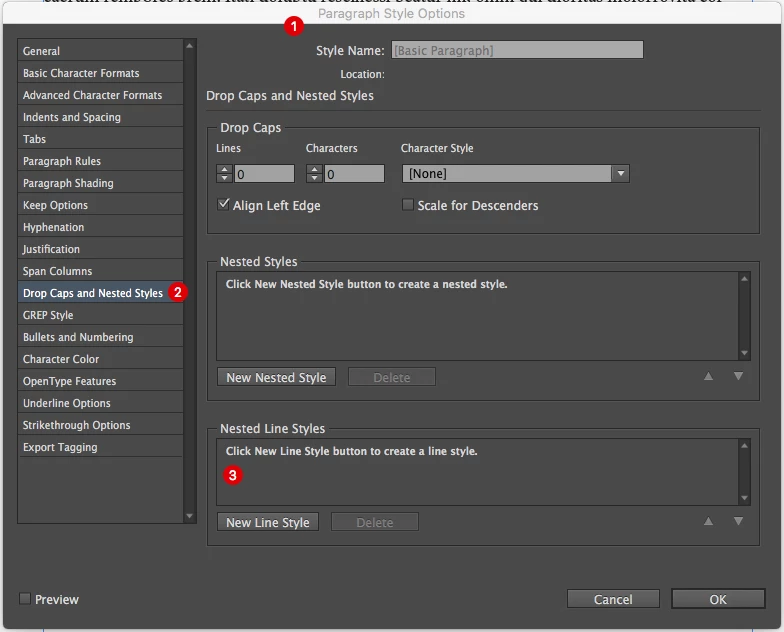Confirm dialog with OK button
784x632 pixels.
[718, 599]
